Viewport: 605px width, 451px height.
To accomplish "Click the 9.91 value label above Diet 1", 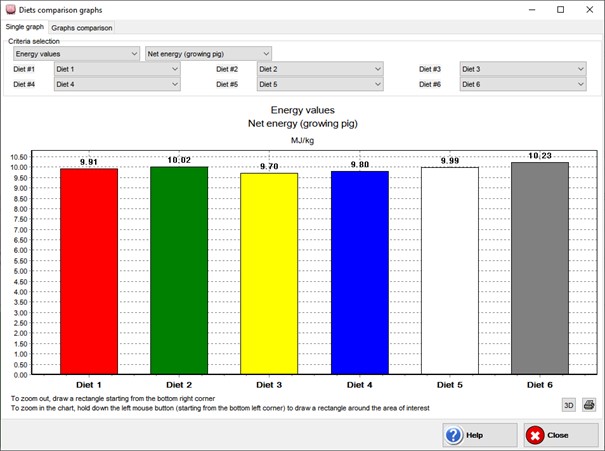I will click(x=89, y=162).
